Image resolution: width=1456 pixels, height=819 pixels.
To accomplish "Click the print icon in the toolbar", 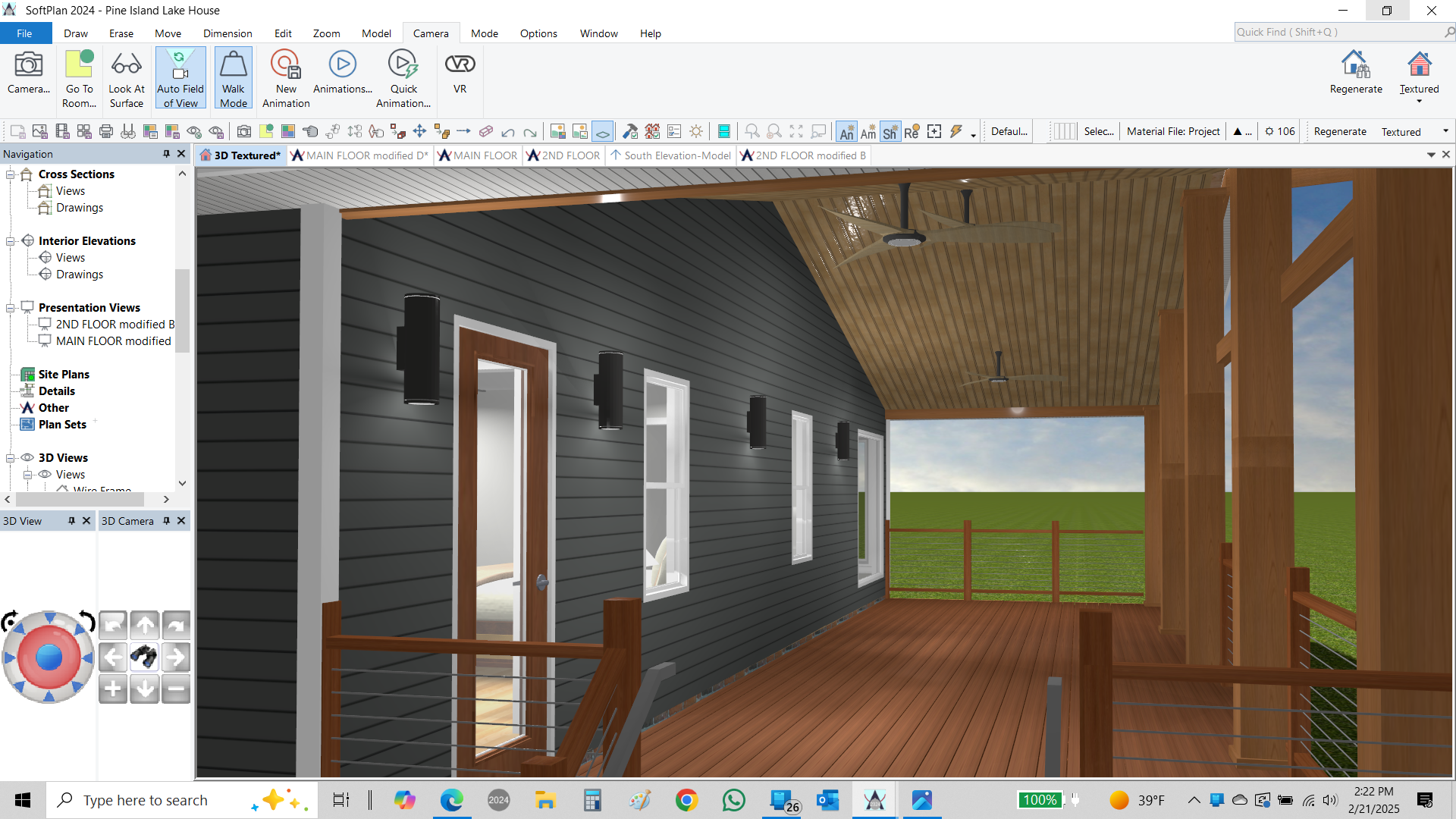I will point(106,132).
